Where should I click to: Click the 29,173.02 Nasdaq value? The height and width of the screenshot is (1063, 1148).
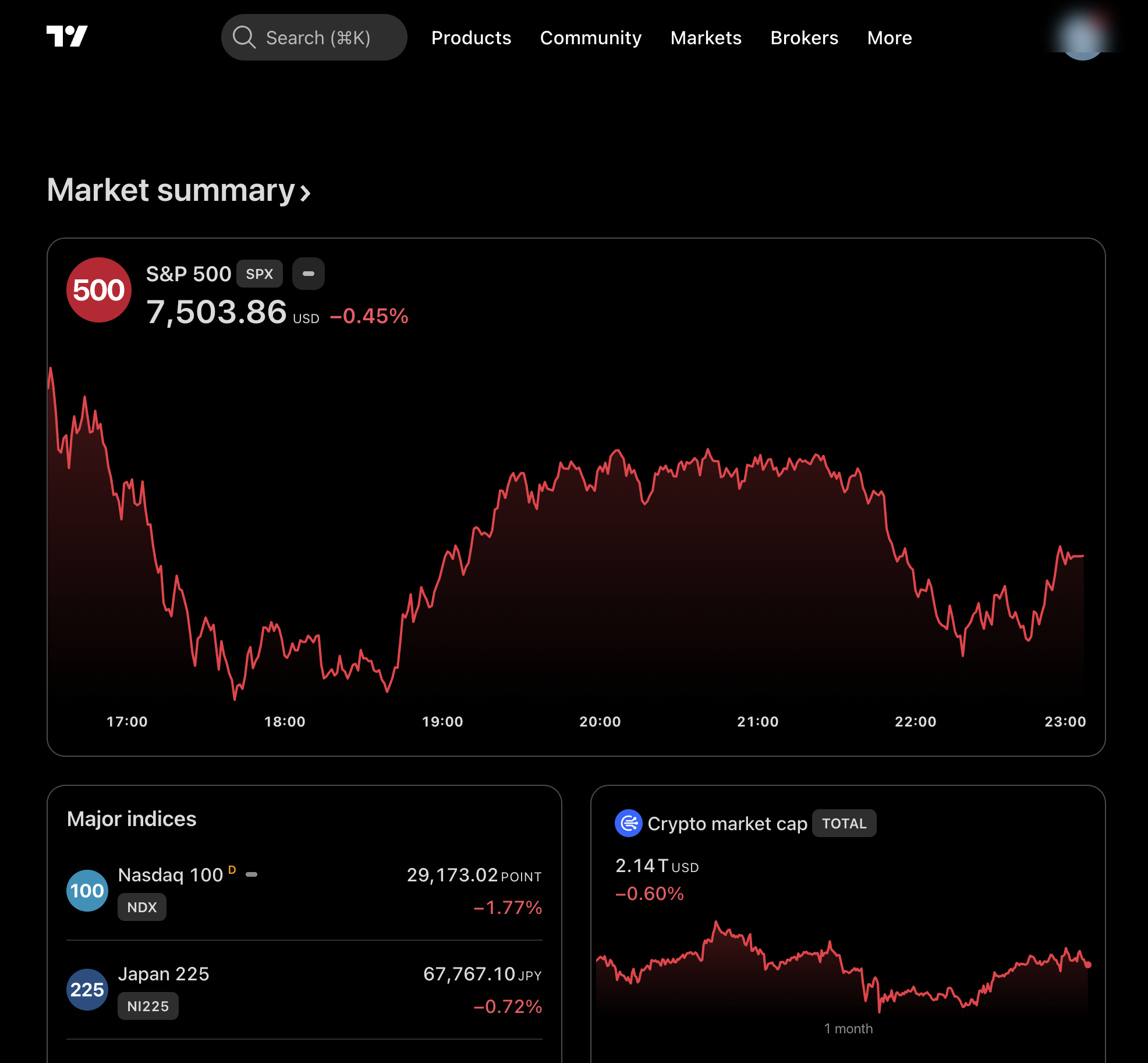pyautogui.click(x=452, y=875)
